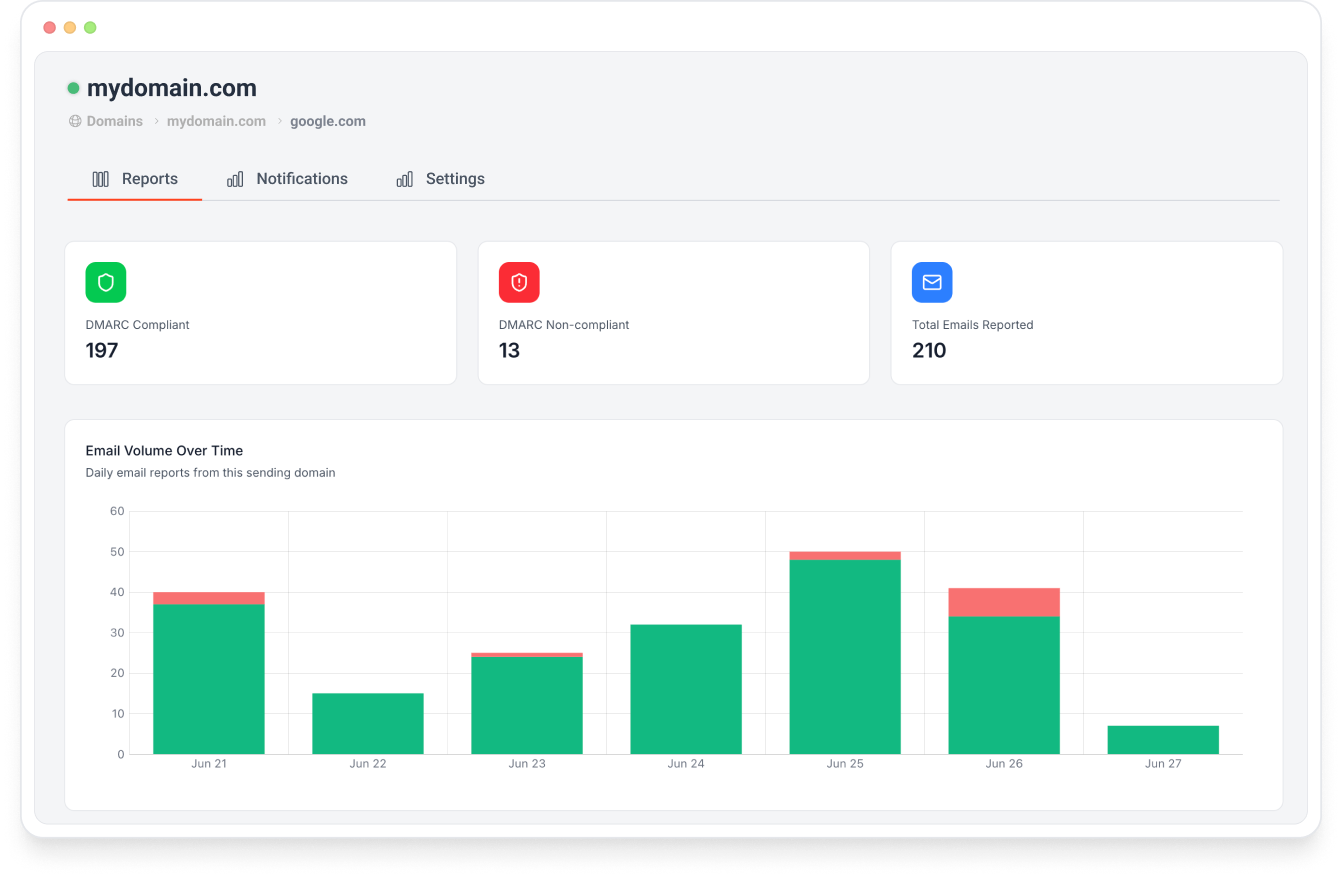Screen dimensions: 1342x879
Task: Go to Domains in the breadcrumb
Action: pos(114,122)
